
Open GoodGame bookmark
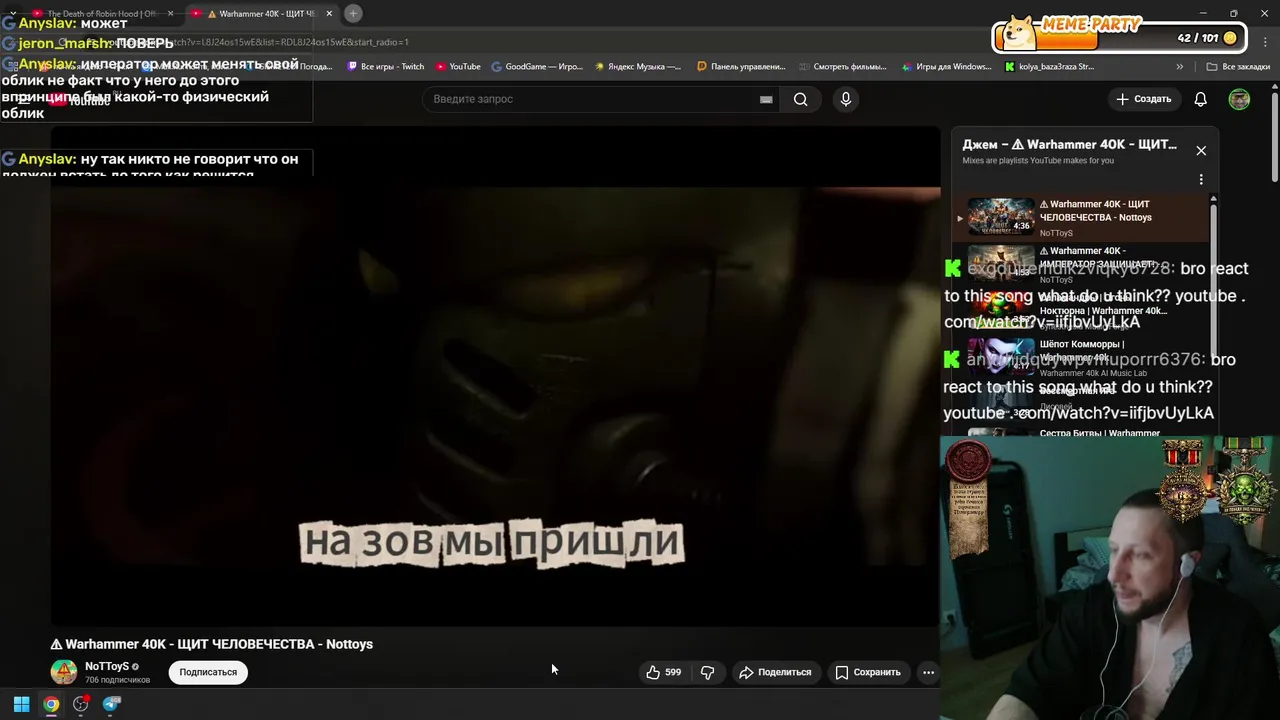point(538,67)
